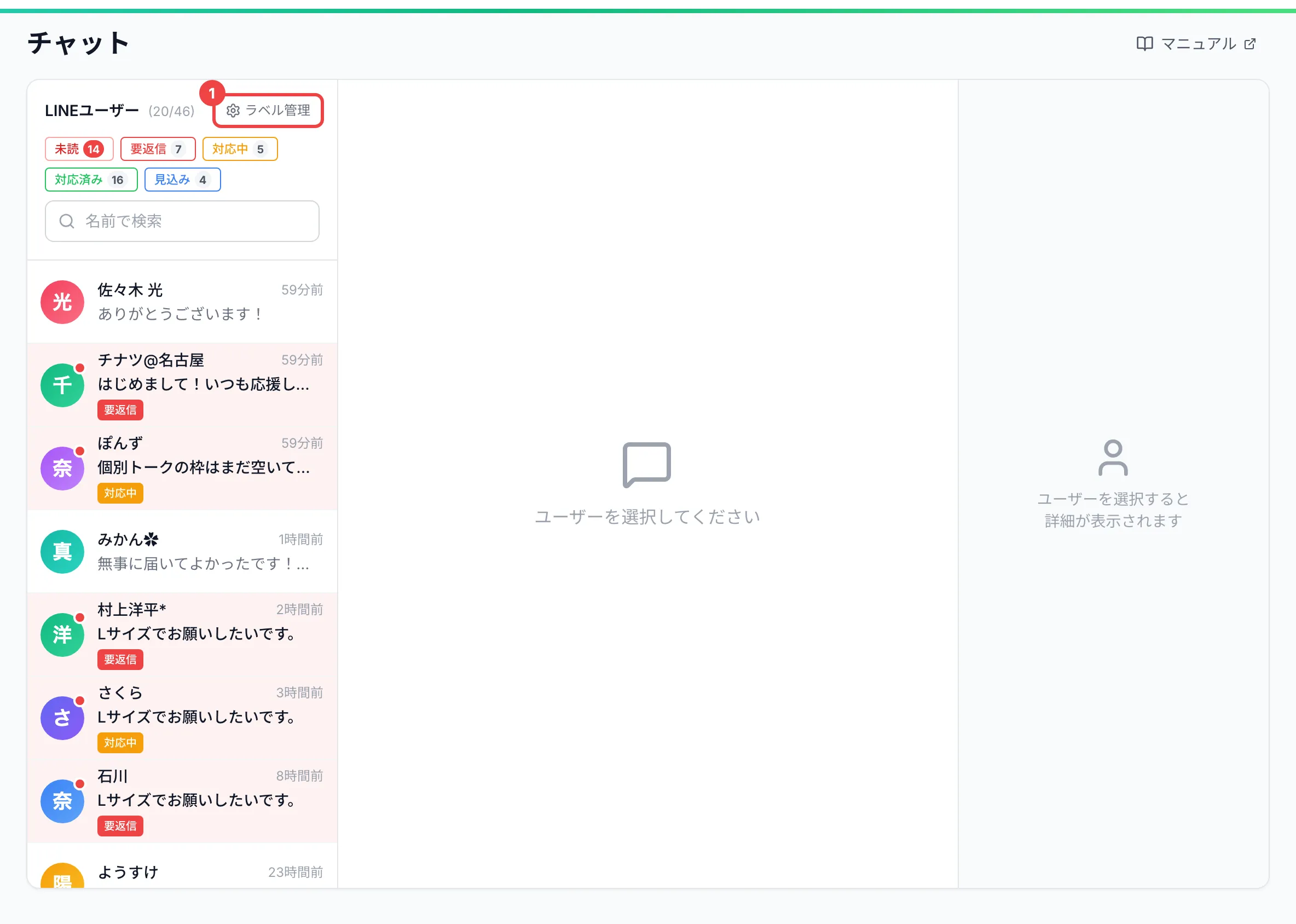Click 要返信 tag under 石川
The width and height of the screenshot is (1296, 924).
click(120, 825)
